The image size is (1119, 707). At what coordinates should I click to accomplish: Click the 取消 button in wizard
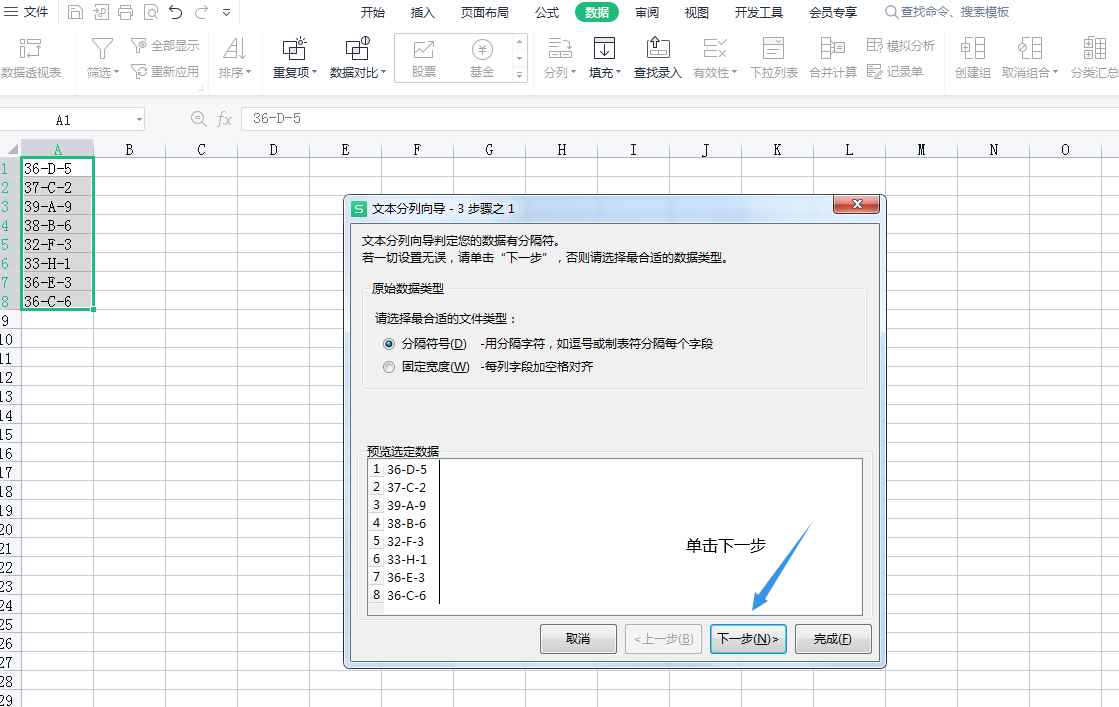[x=578, y=639]
